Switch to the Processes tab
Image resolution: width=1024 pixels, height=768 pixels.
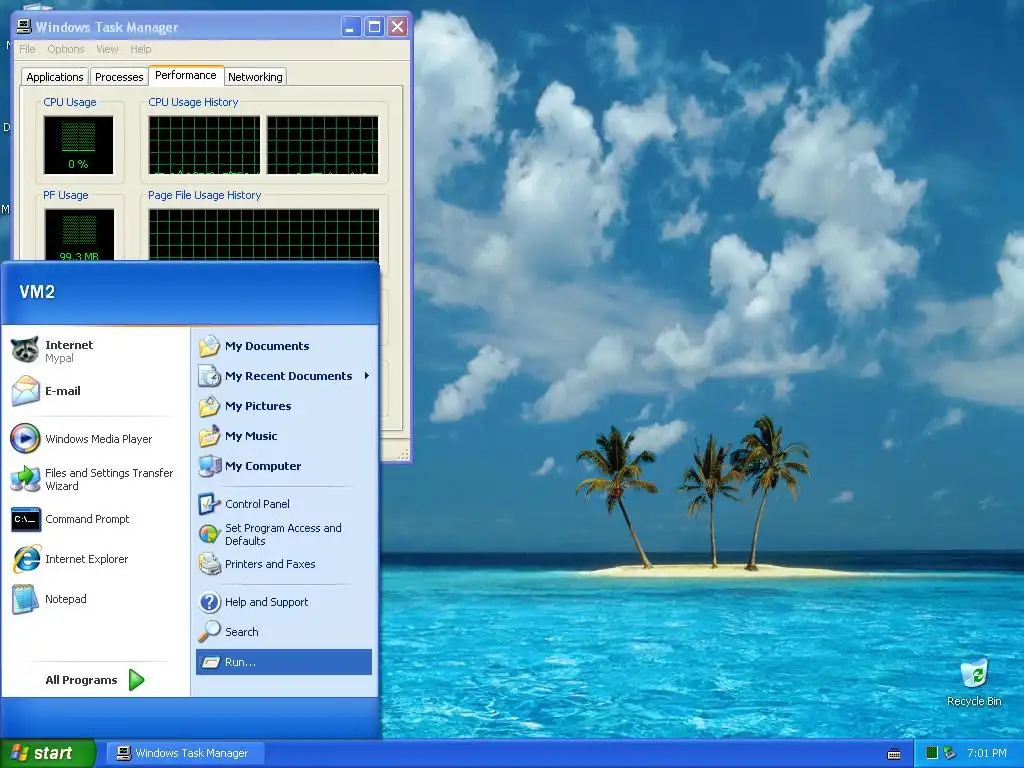click(119, 77)
